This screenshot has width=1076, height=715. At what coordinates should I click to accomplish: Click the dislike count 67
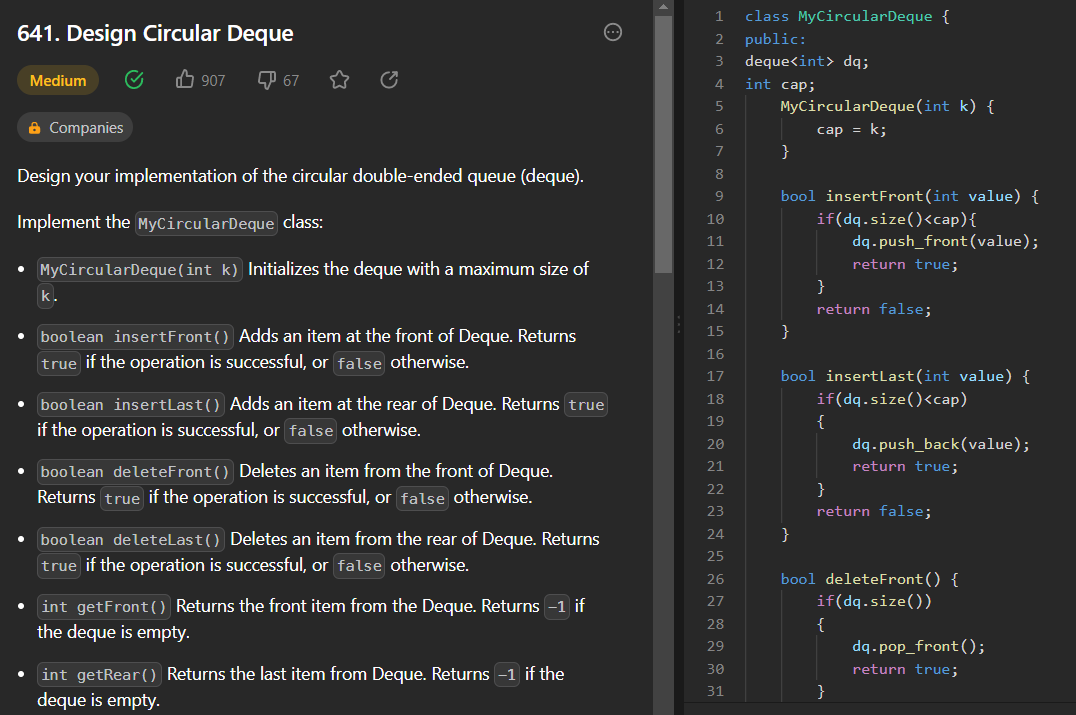coord(291,81)
